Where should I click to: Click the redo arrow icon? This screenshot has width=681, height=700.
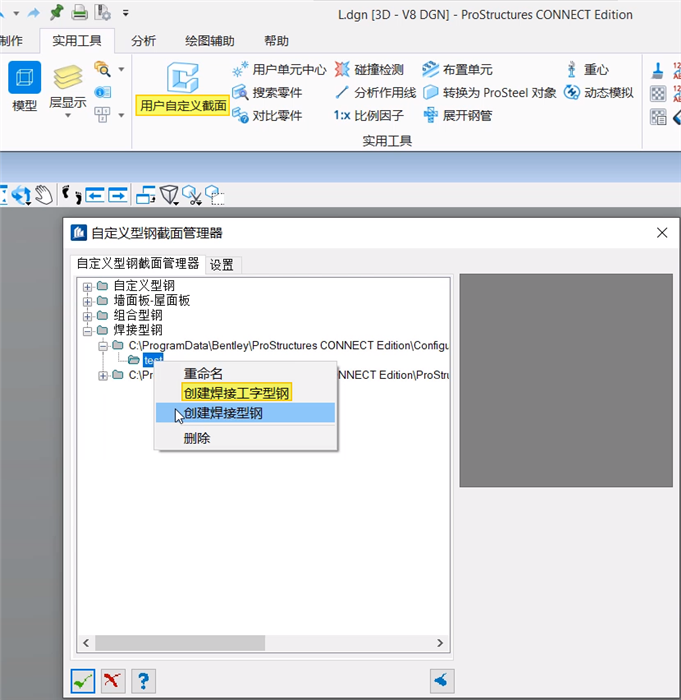coord(33,13)
